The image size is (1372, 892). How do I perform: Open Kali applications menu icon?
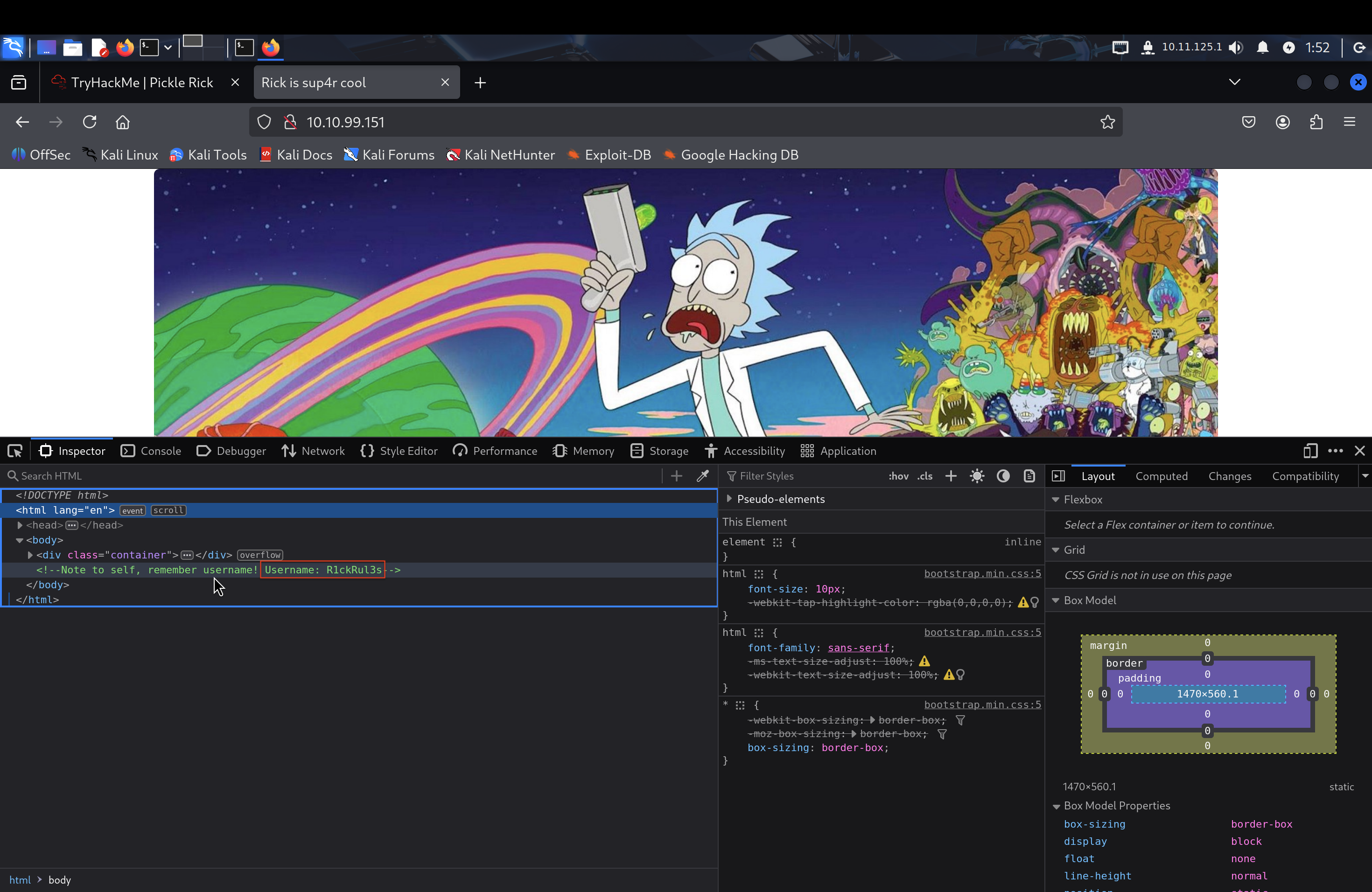[13, 47]
